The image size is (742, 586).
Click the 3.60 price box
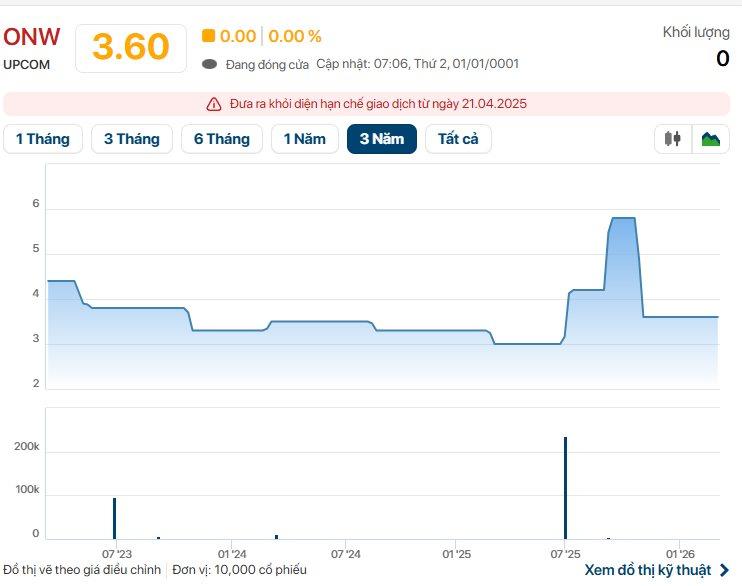[131, 48]
